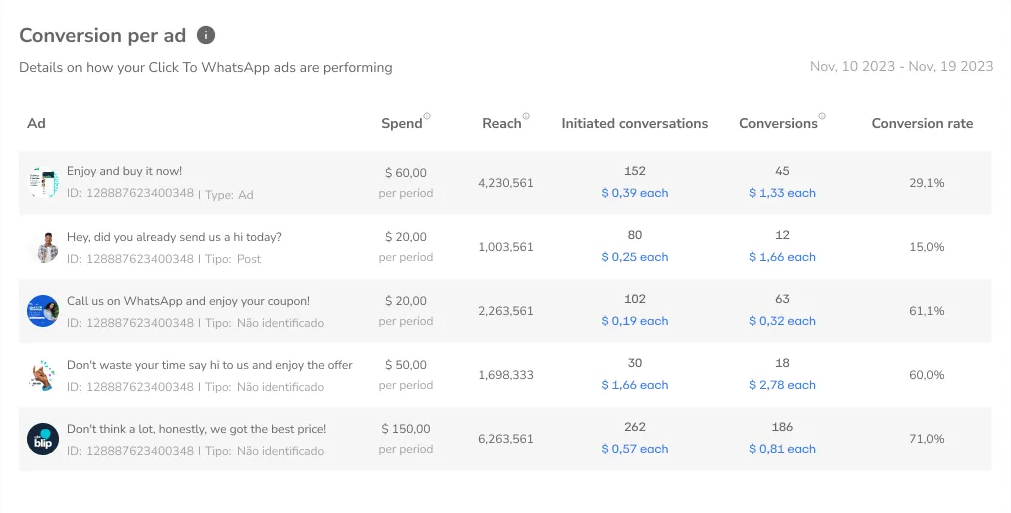The image size is (1011, 513).
Task: Click info icon next to Conversions header
Action: click(822, 117)
